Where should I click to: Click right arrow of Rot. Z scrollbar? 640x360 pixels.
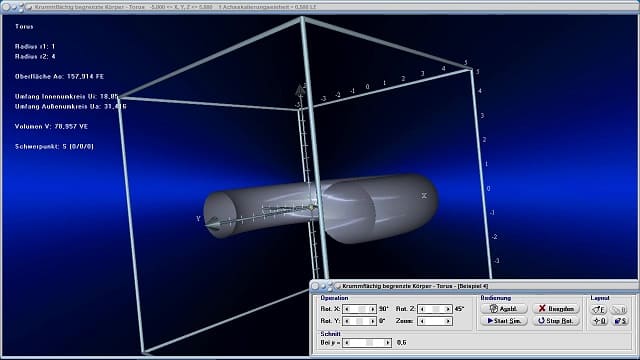point(448,309)
